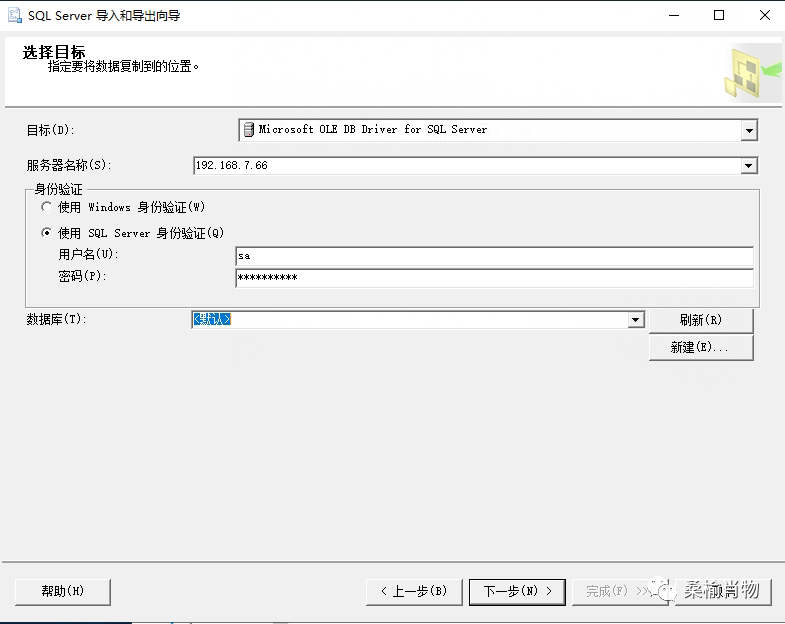This screenshot has height=624, width=785.
Task: Click the username field containing sa
Action: click(x=494, y=256)
